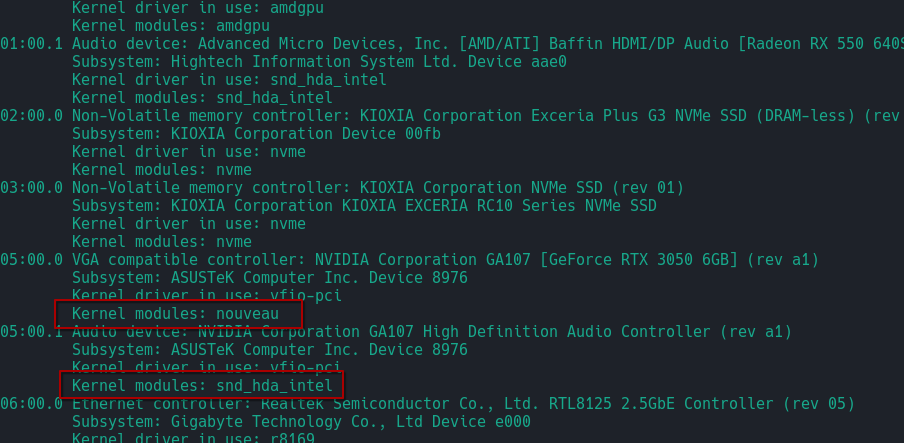Screen dimensions: 904x443
Task: Click 'Kernel modules: snd_hda_intel' under NVIDIA audio
Action: (202, 385)
